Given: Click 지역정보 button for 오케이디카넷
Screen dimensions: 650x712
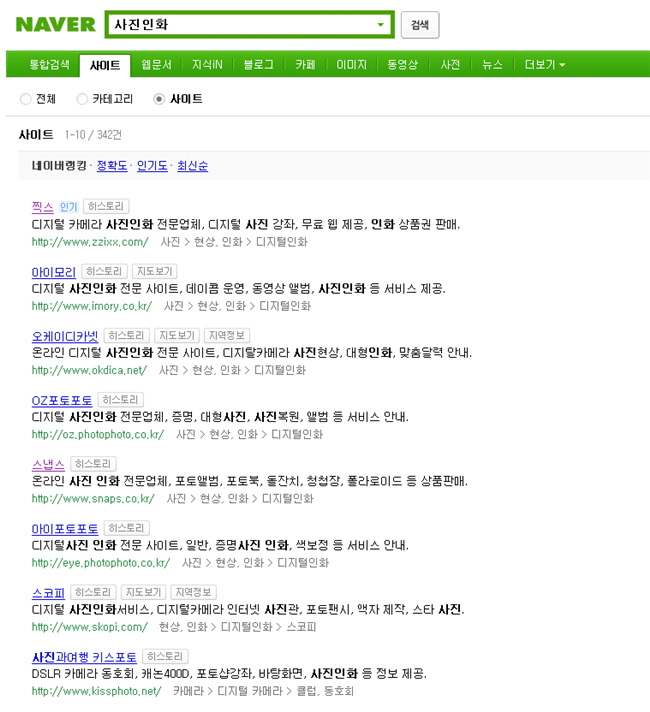Looking at the screenshot, I should [227, 336].
